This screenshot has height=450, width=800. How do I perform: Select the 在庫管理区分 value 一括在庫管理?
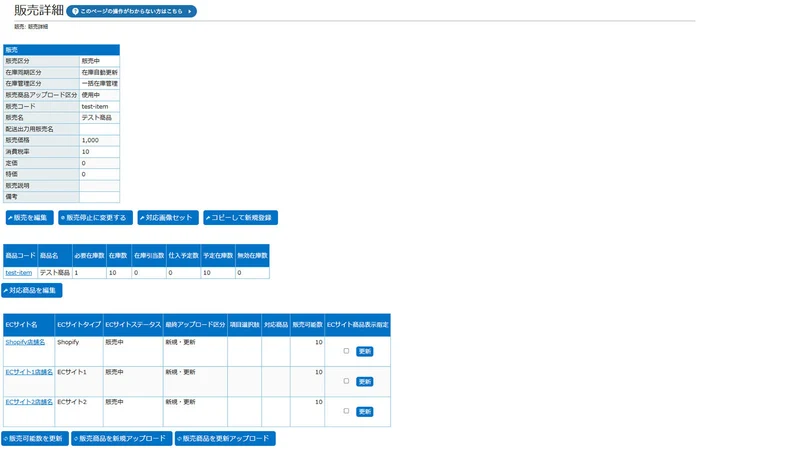pyautogui.click(x=99, y=84)
